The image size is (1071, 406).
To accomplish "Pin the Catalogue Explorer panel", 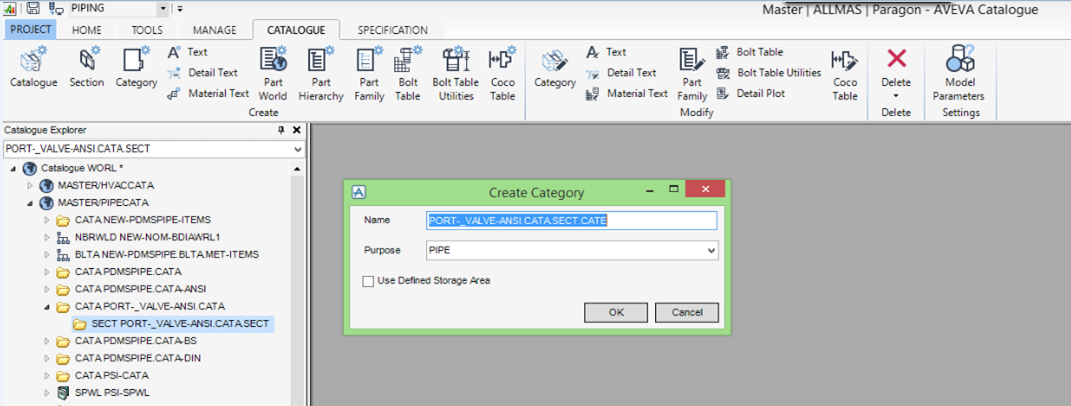I will [281, 130].
